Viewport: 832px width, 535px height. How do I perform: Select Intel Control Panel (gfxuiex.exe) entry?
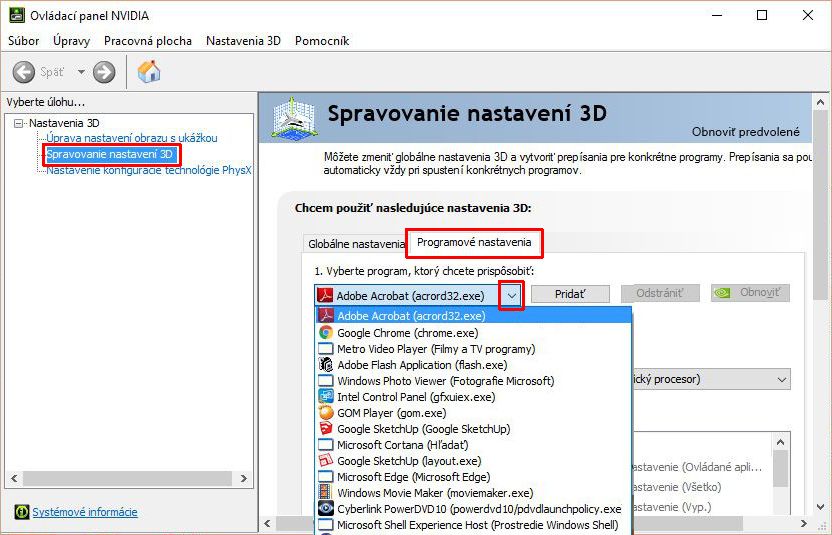tap(474, 396)
